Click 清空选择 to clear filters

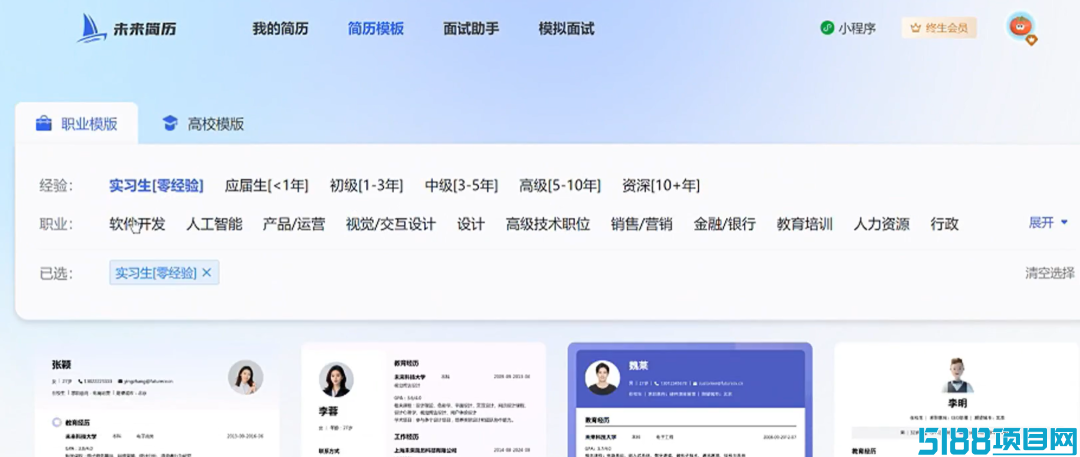coord(1050,273)
